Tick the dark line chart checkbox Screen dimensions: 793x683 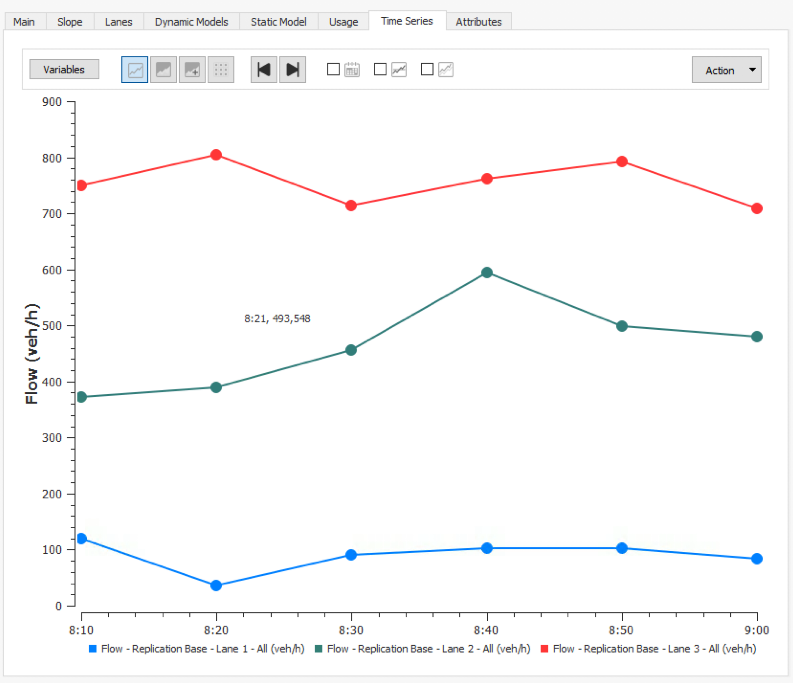(380, 70)
